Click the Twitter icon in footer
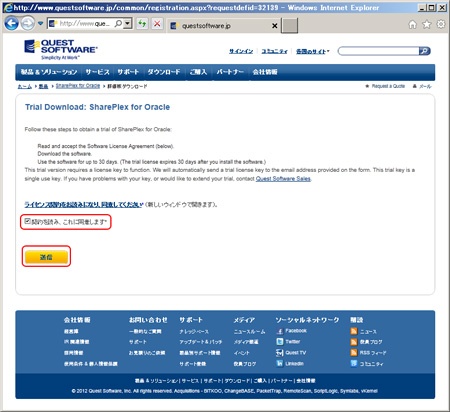Screen dimensions: 450x412 (x=279, y=342)
